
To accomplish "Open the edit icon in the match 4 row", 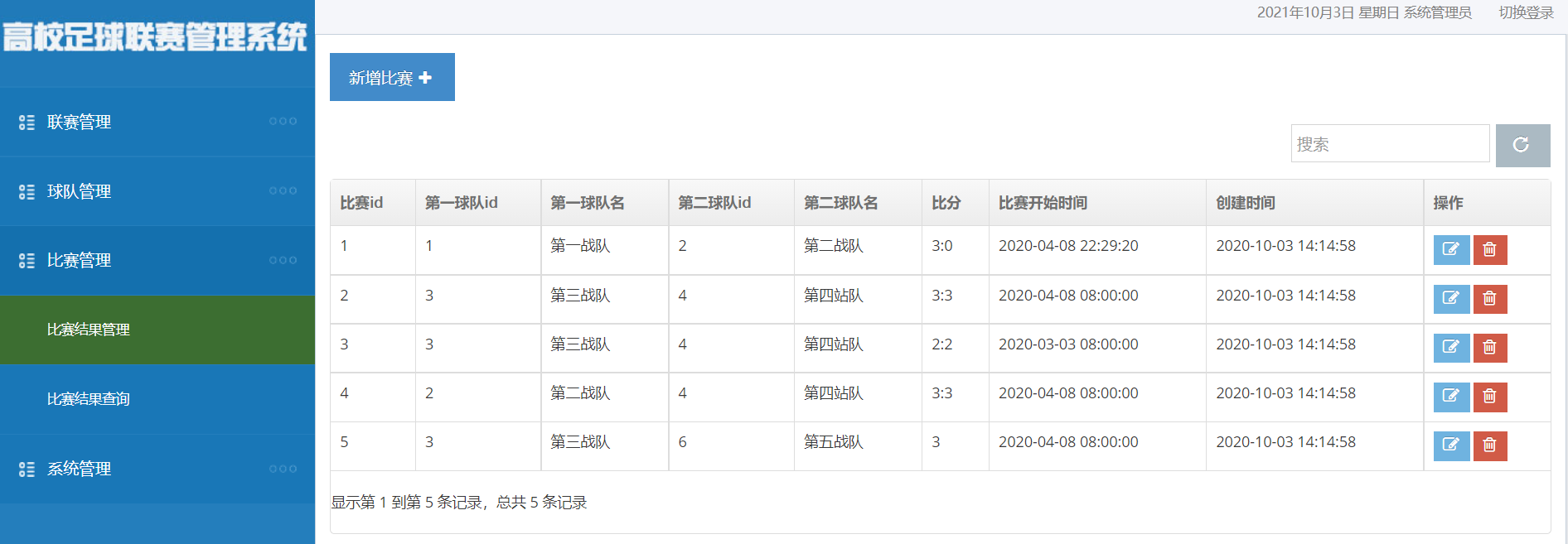I will click(1451, 396).
